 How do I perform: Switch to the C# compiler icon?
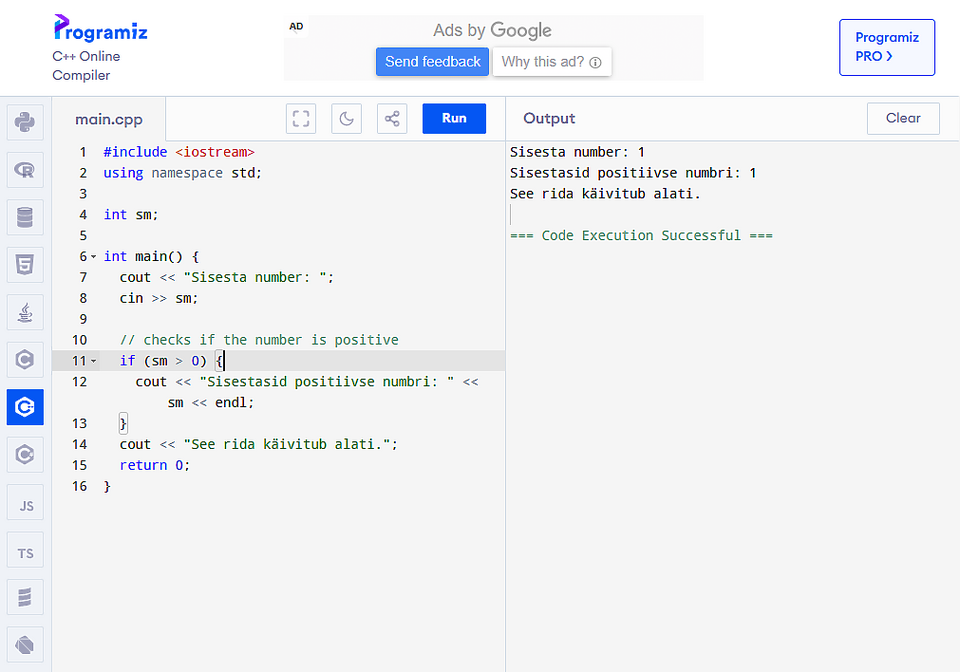[24, 454]
